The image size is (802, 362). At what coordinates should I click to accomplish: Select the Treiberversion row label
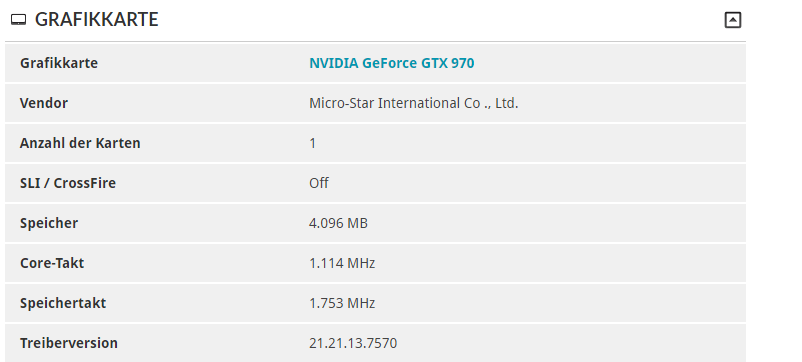[x=69, y=343]
